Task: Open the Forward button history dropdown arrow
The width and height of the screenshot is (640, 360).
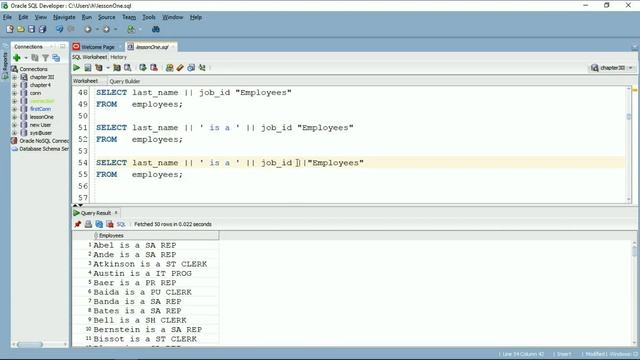Action: tap(116, 29)
